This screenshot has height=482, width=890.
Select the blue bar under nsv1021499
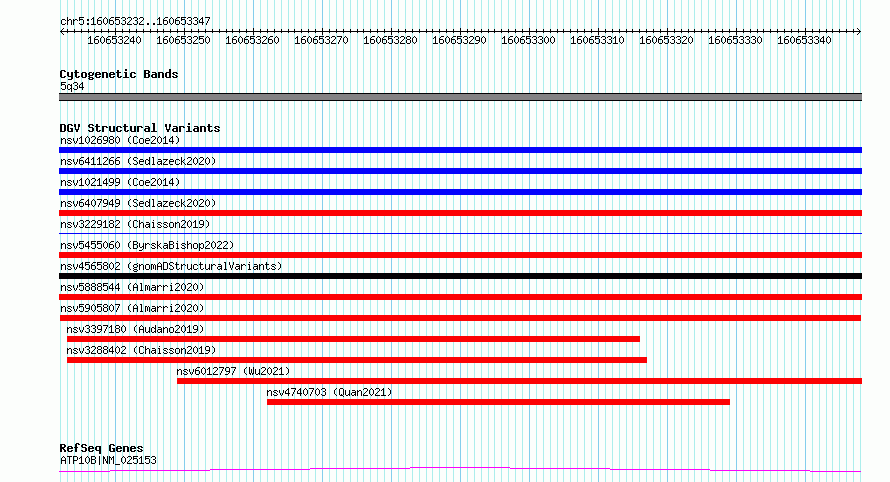coord(460,192)
